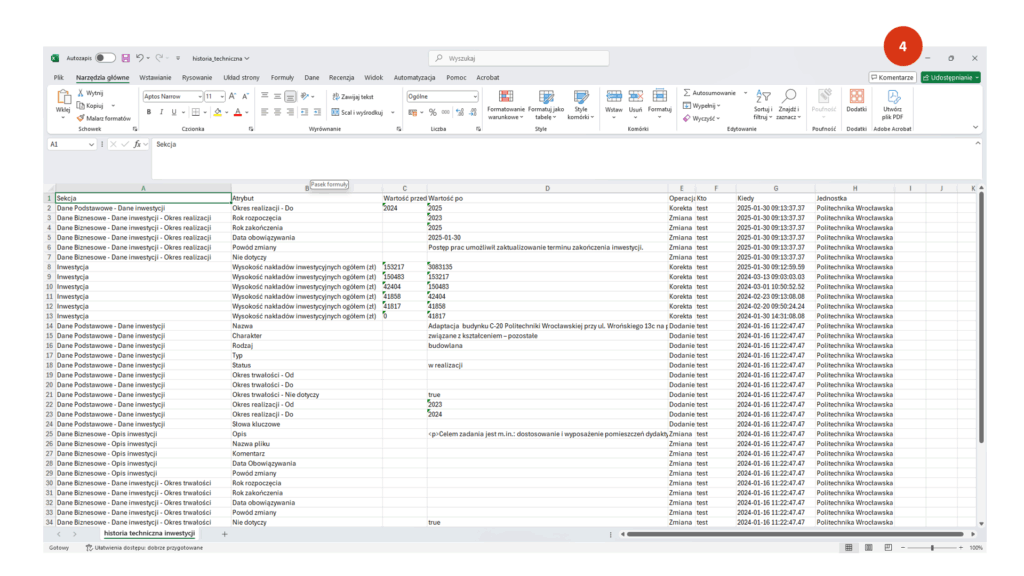1024x576 pixels.
Task: Expand the Wyczyść clear dropdown
Action: 718,119
